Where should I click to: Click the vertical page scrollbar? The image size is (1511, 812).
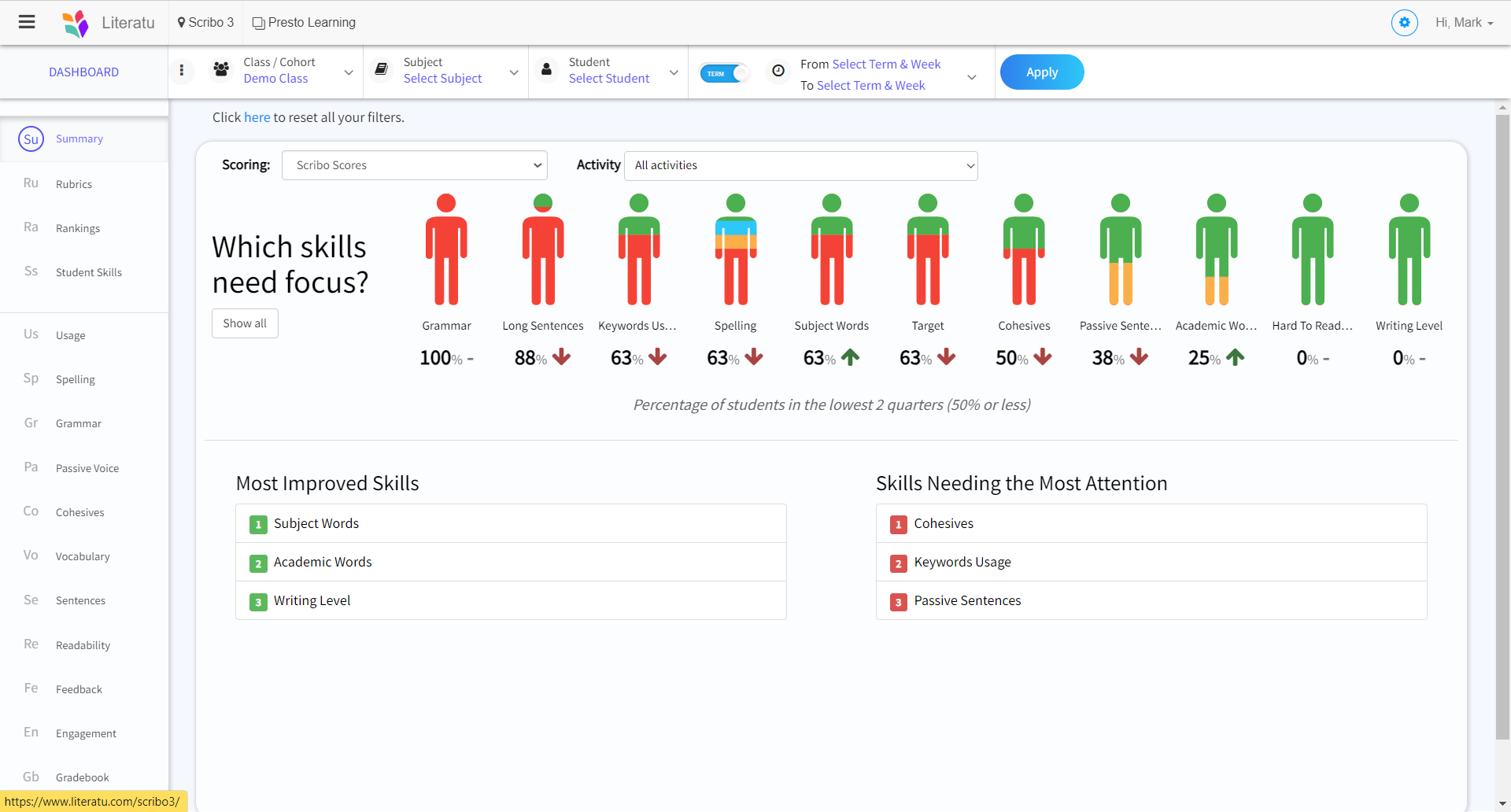[1502, 425]
